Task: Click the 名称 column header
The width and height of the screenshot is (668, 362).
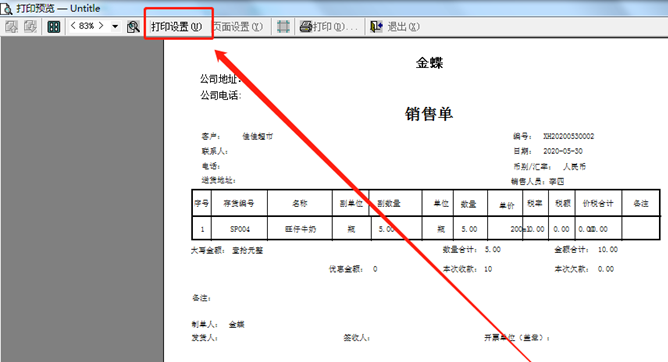Action: pyautogui.click(x=300, y=204)
